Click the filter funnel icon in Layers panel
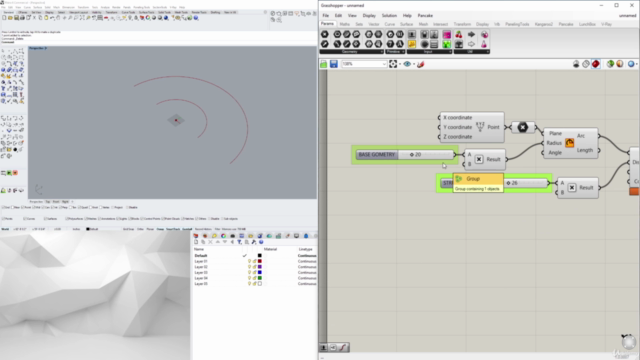Screen dimensions: 640x360 click(x=240, y=242)
